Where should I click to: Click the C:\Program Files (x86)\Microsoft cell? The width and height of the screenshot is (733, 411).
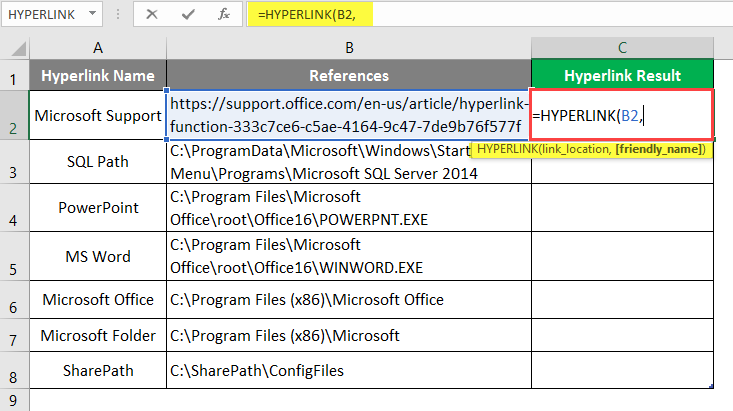[349, 335]
